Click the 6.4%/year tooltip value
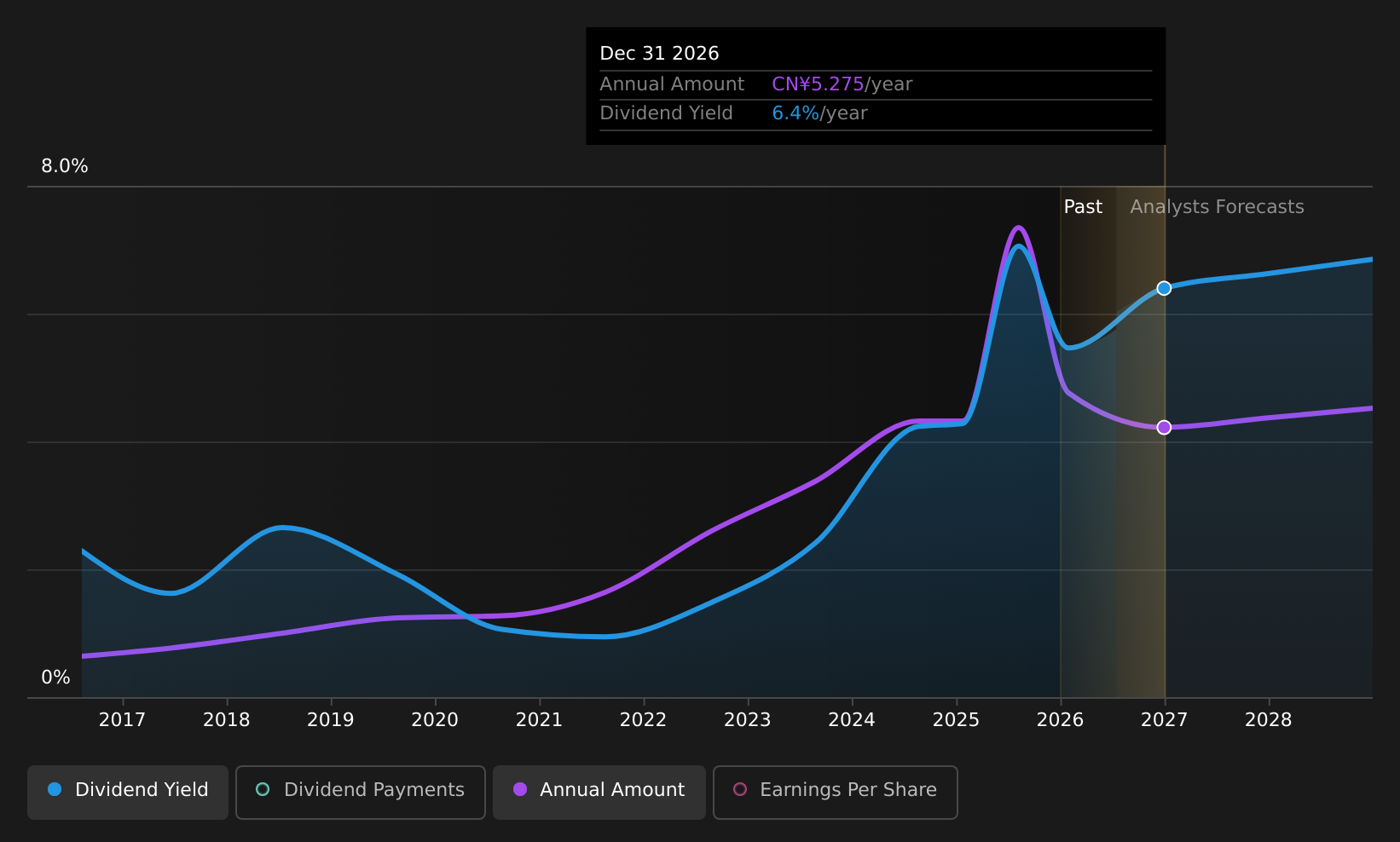Image resolution: width=1400 pixels, height=842 pixels. [819, 113]
